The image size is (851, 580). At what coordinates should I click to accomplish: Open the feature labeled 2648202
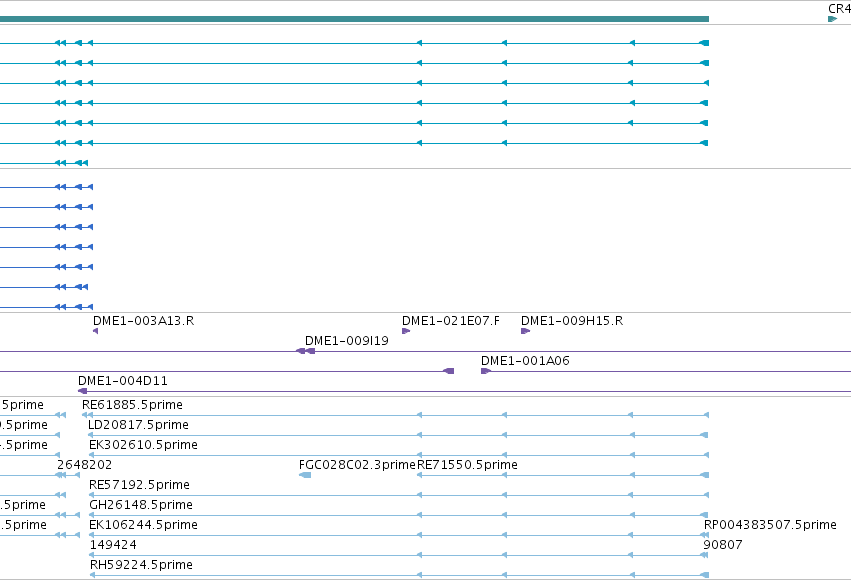pos(85,465)
